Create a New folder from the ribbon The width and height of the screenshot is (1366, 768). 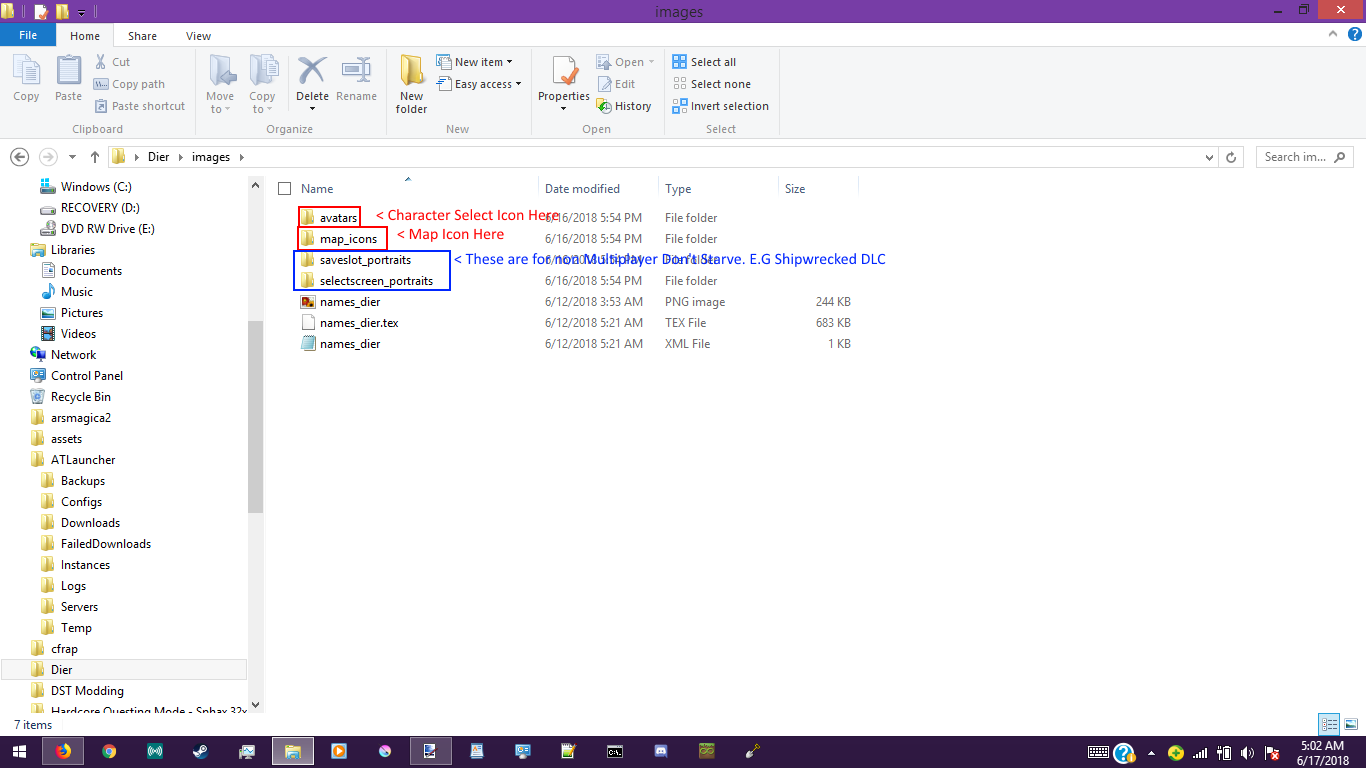pyautogui.click(x=411, y=82)
